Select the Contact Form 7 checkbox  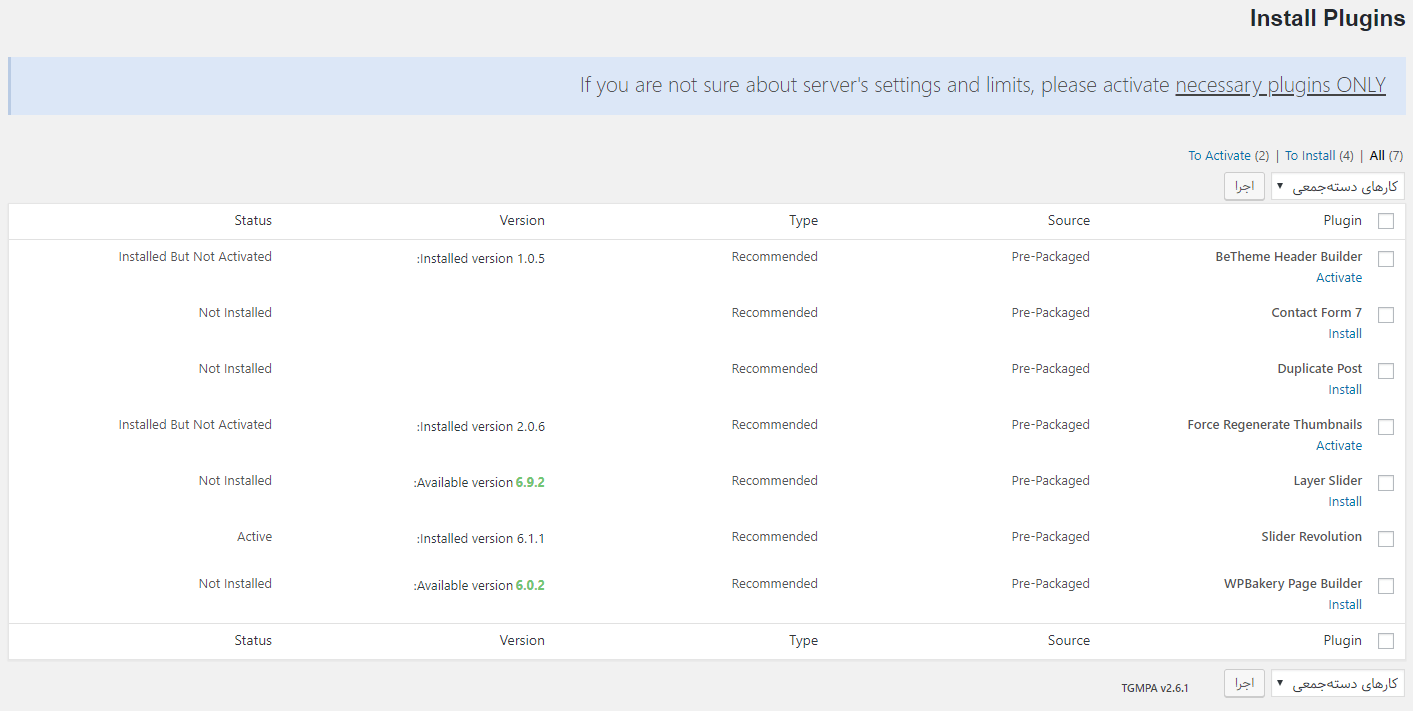[x=1386, y=315]
